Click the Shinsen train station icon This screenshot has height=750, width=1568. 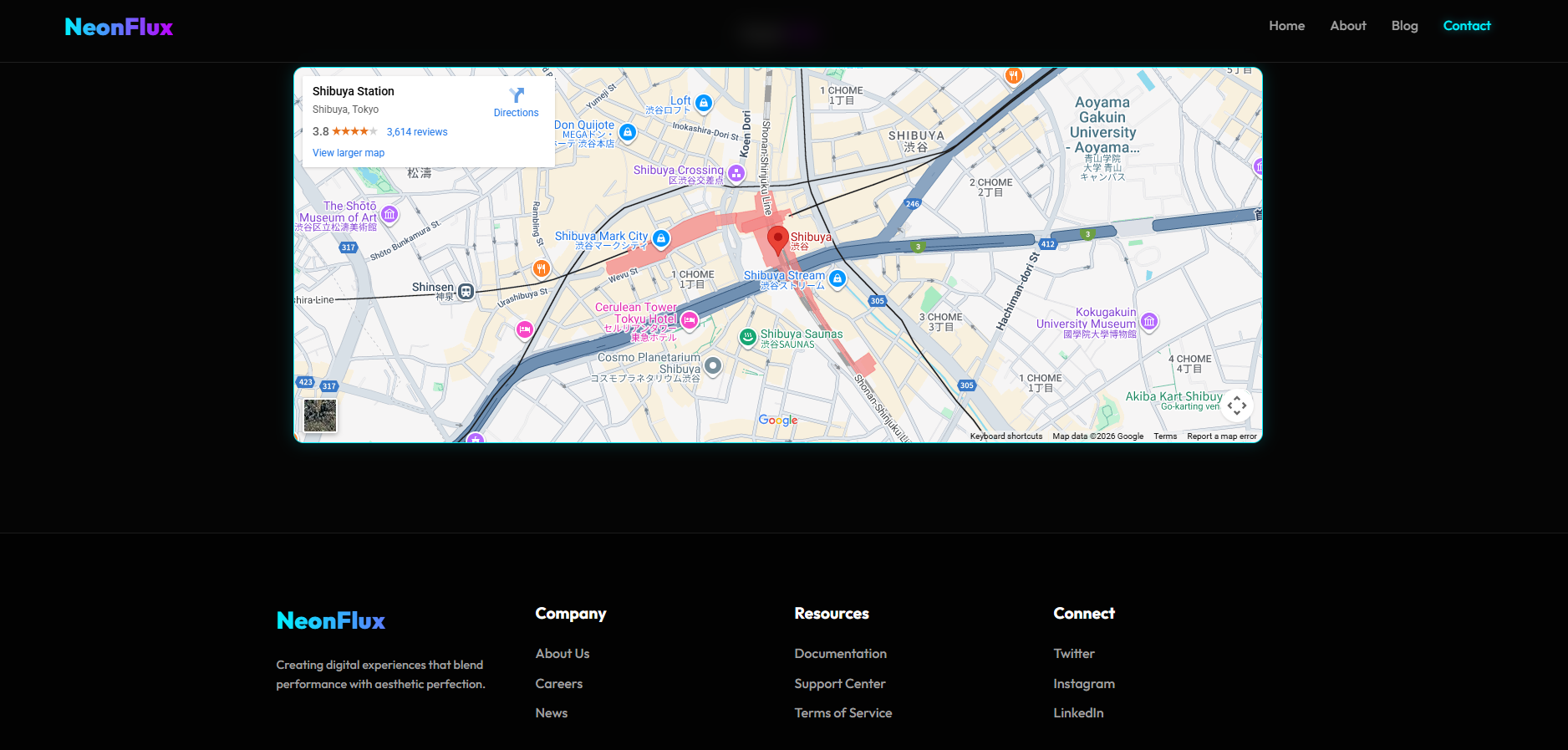click(466, 292)
